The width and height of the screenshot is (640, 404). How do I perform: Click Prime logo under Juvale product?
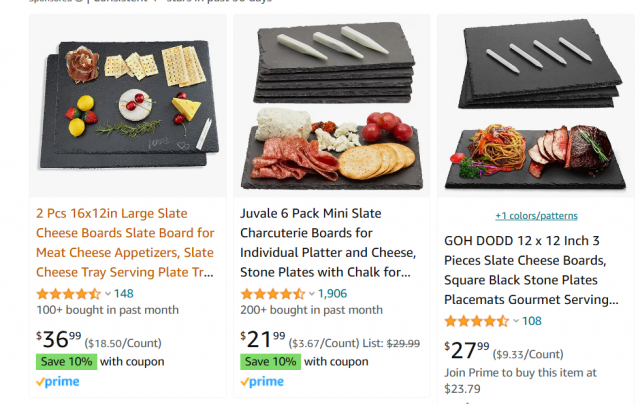click(262, 382)
